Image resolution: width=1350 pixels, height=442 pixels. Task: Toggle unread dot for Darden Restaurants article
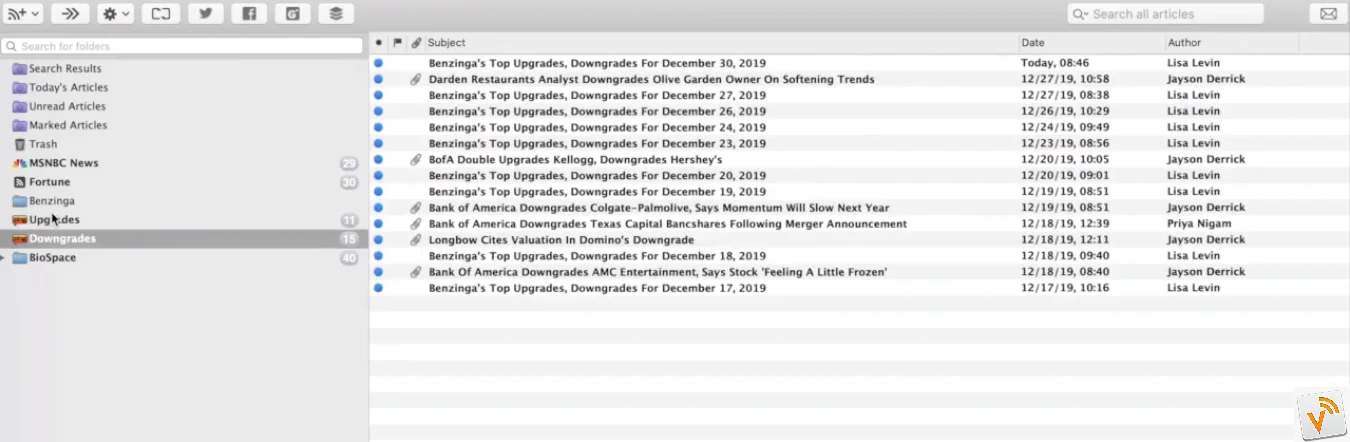pos(378,79)
